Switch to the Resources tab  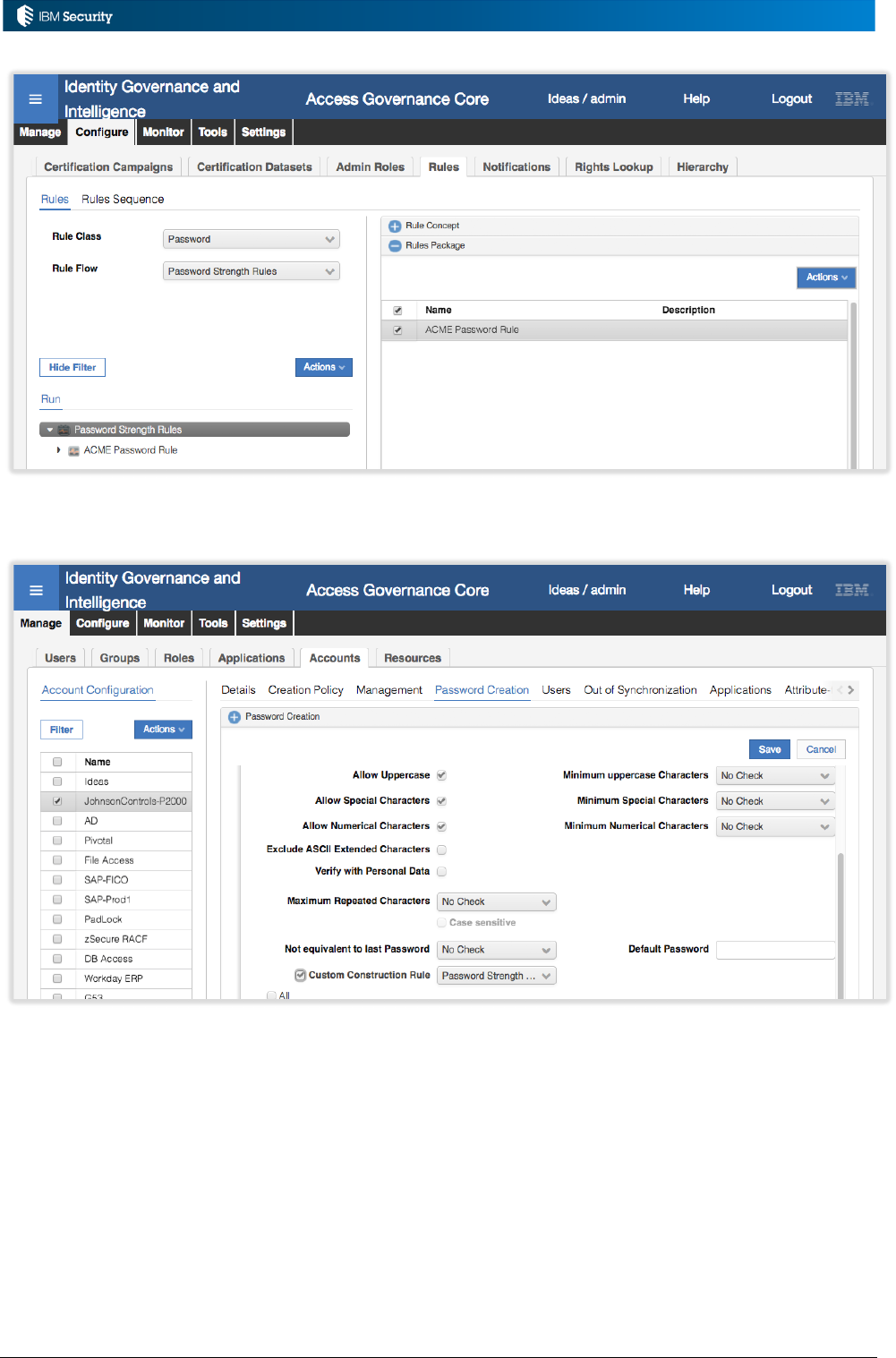point(413,658)
